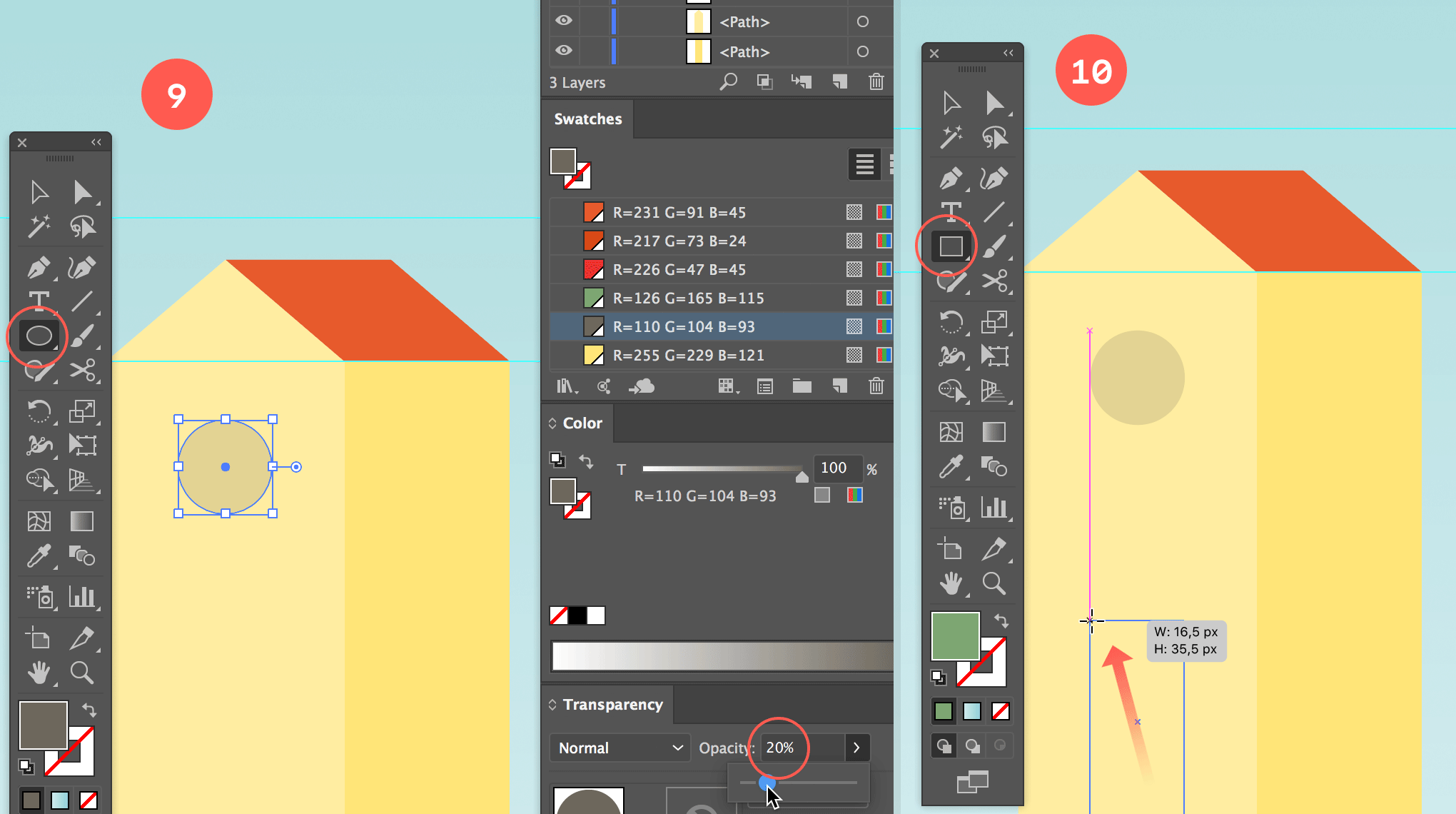The height and width of the screenshot is (814, 1456).
Task: Toggle visibility of the second Path layer
Action: pyautogui.click(x=564, y=51)
